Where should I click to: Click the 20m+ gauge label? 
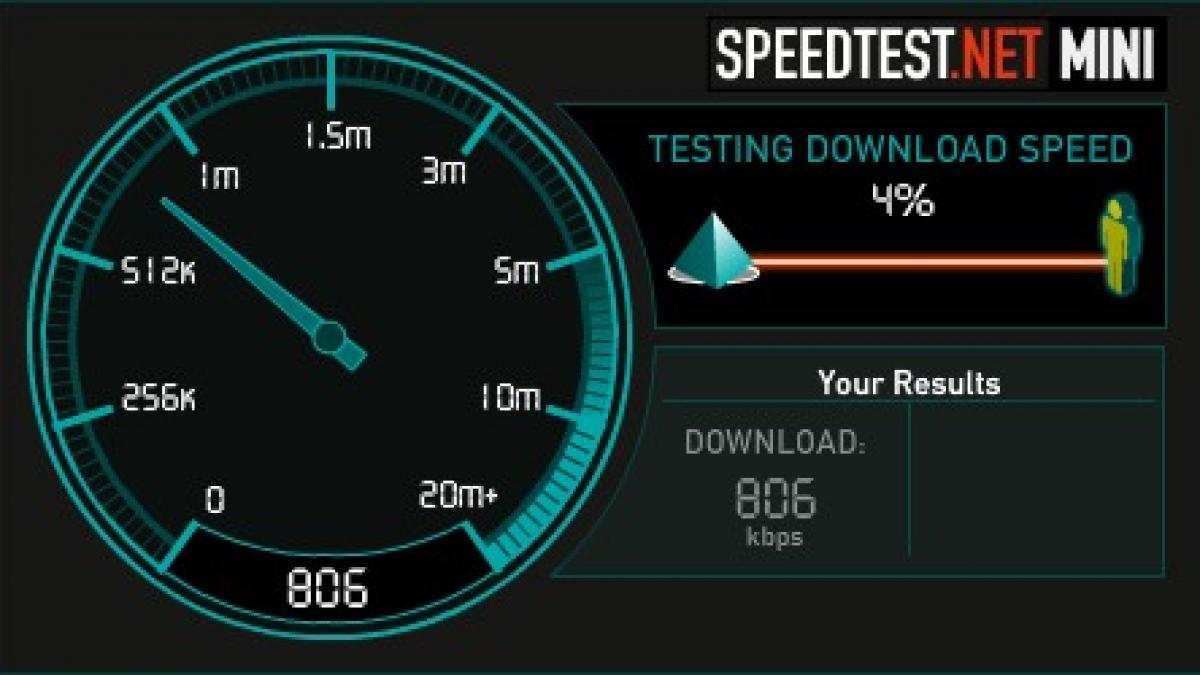[x=458, y=495]
